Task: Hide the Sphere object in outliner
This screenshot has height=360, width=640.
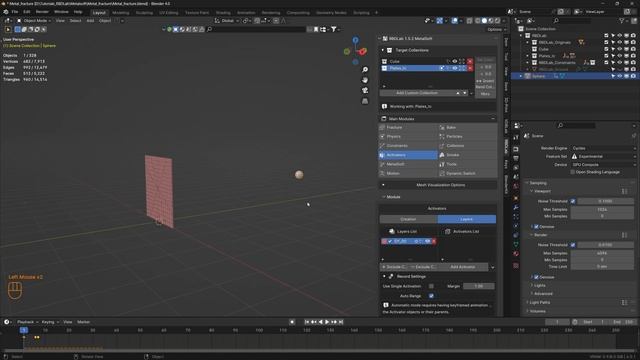Action: [620, 76]
